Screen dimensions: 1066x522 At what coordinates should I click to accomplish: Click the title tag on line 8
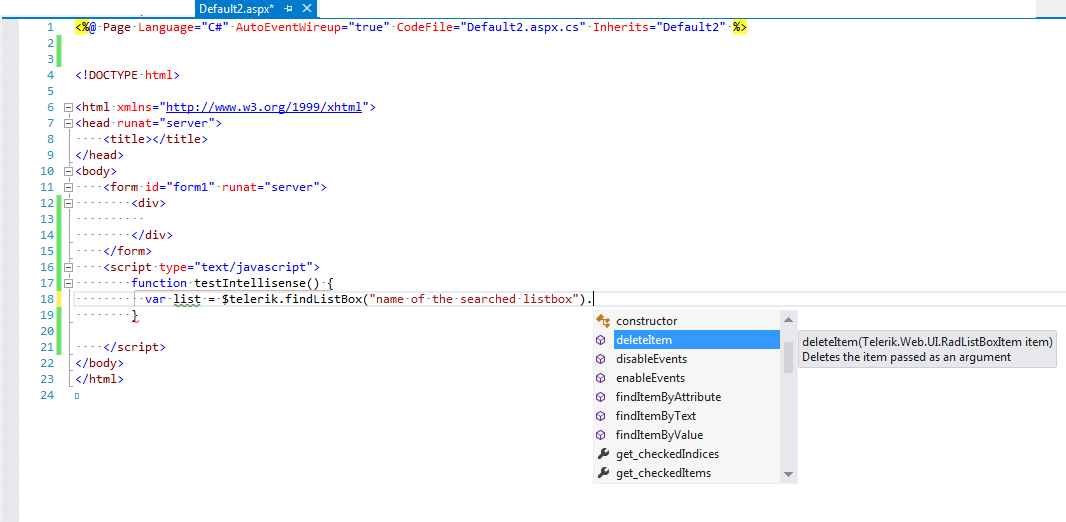point(156,139)
